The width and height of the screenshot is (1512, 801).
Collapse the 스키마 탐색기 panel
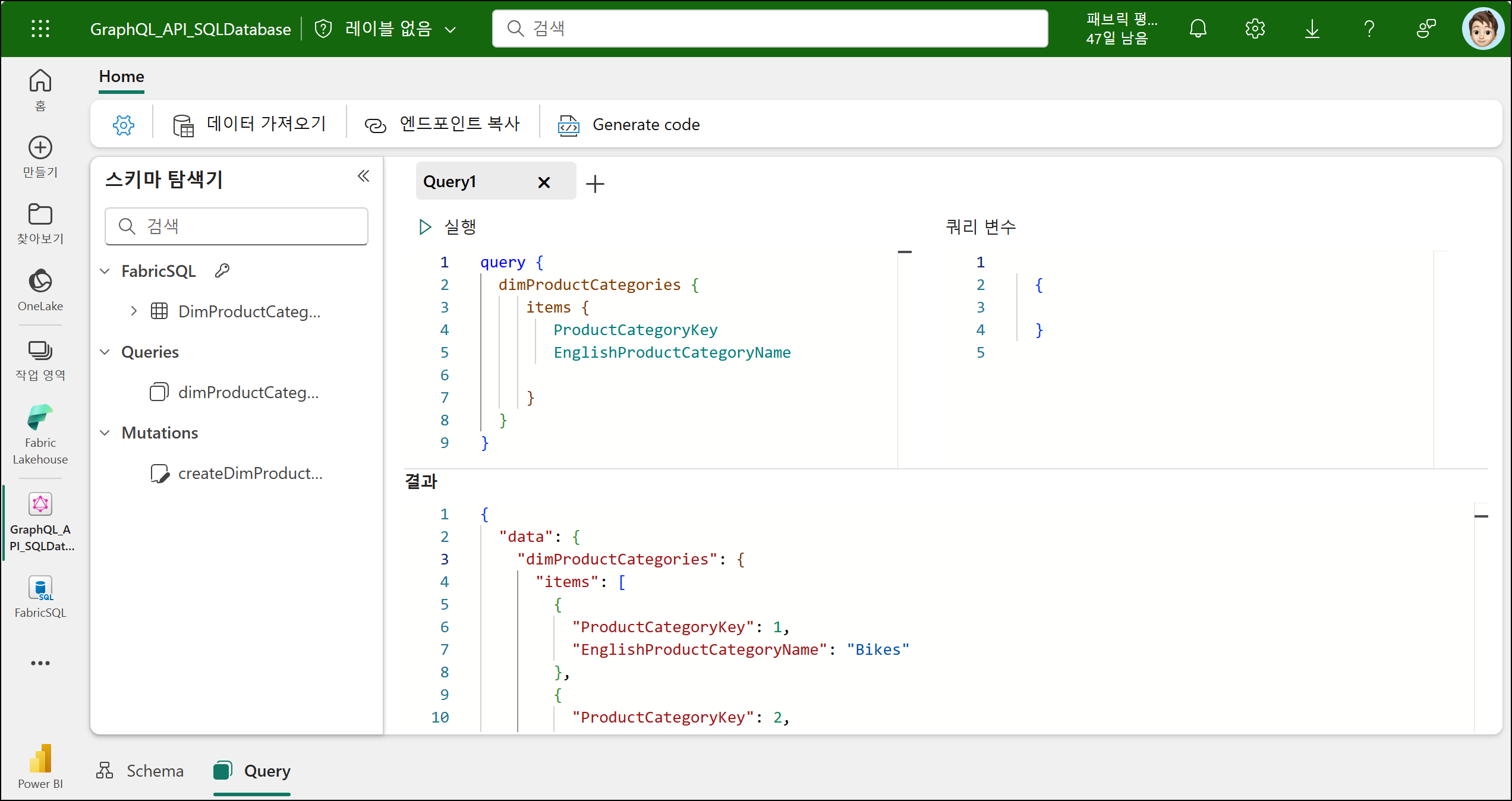click(363, 176)
